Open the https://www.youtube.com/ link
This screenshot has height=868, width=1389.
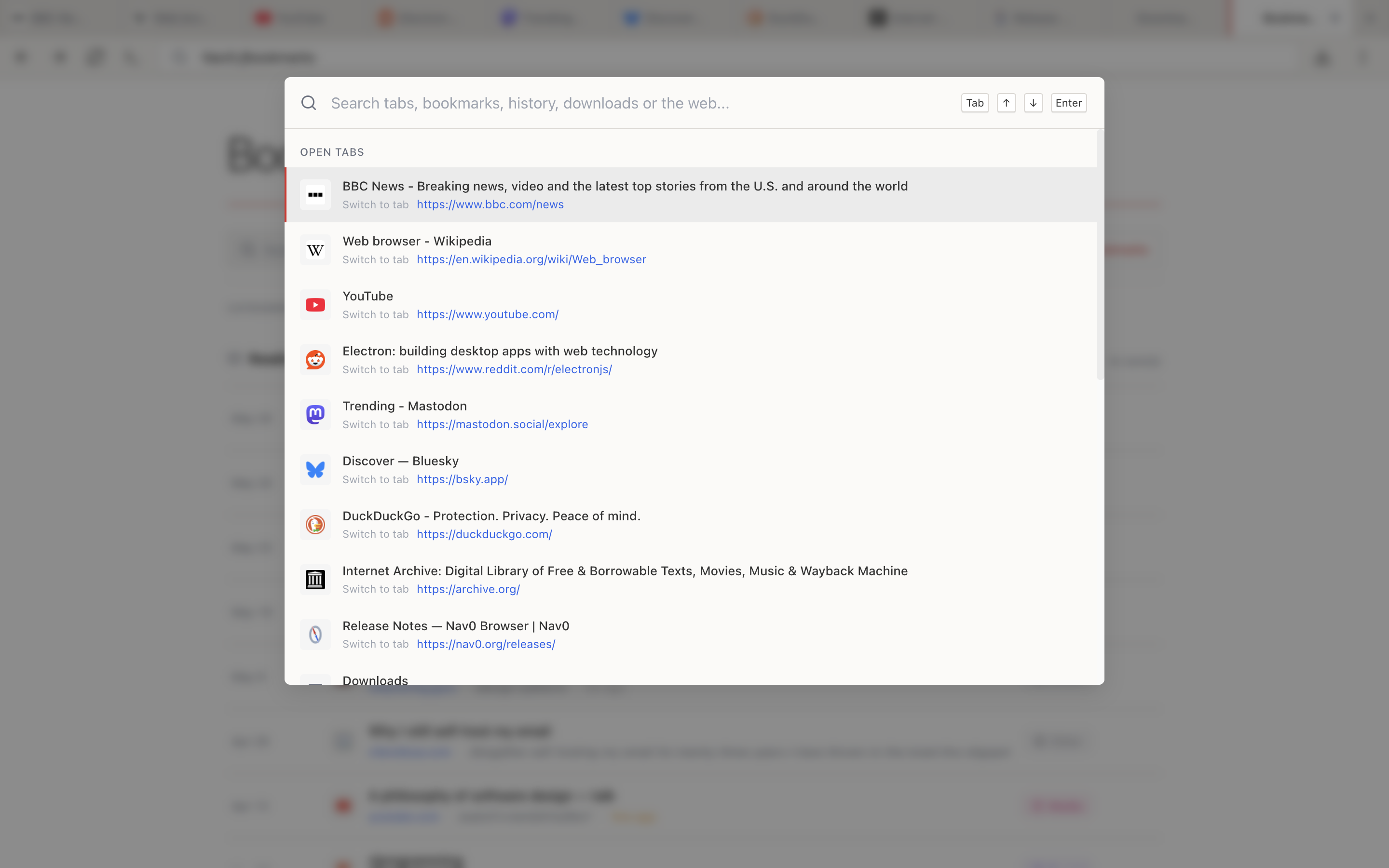click(487, 314)
